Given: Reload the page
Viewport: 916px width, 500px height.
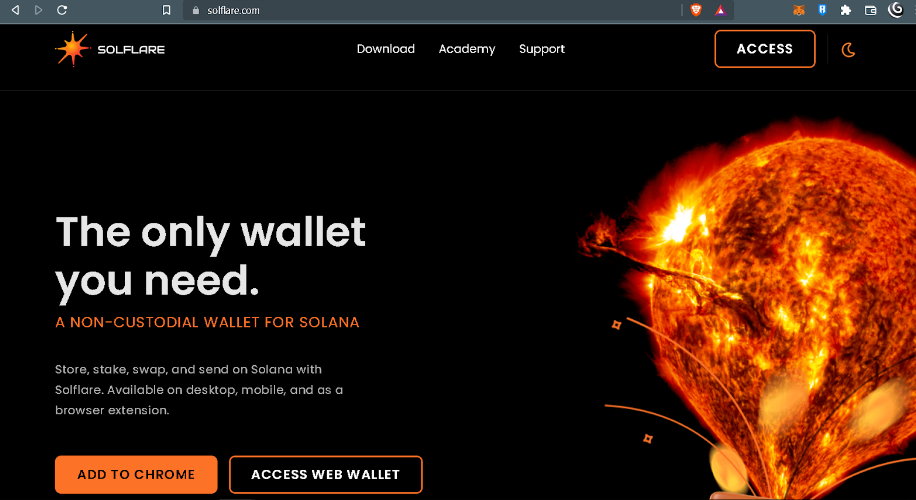Looking at the screenshot, I should 62,10.
